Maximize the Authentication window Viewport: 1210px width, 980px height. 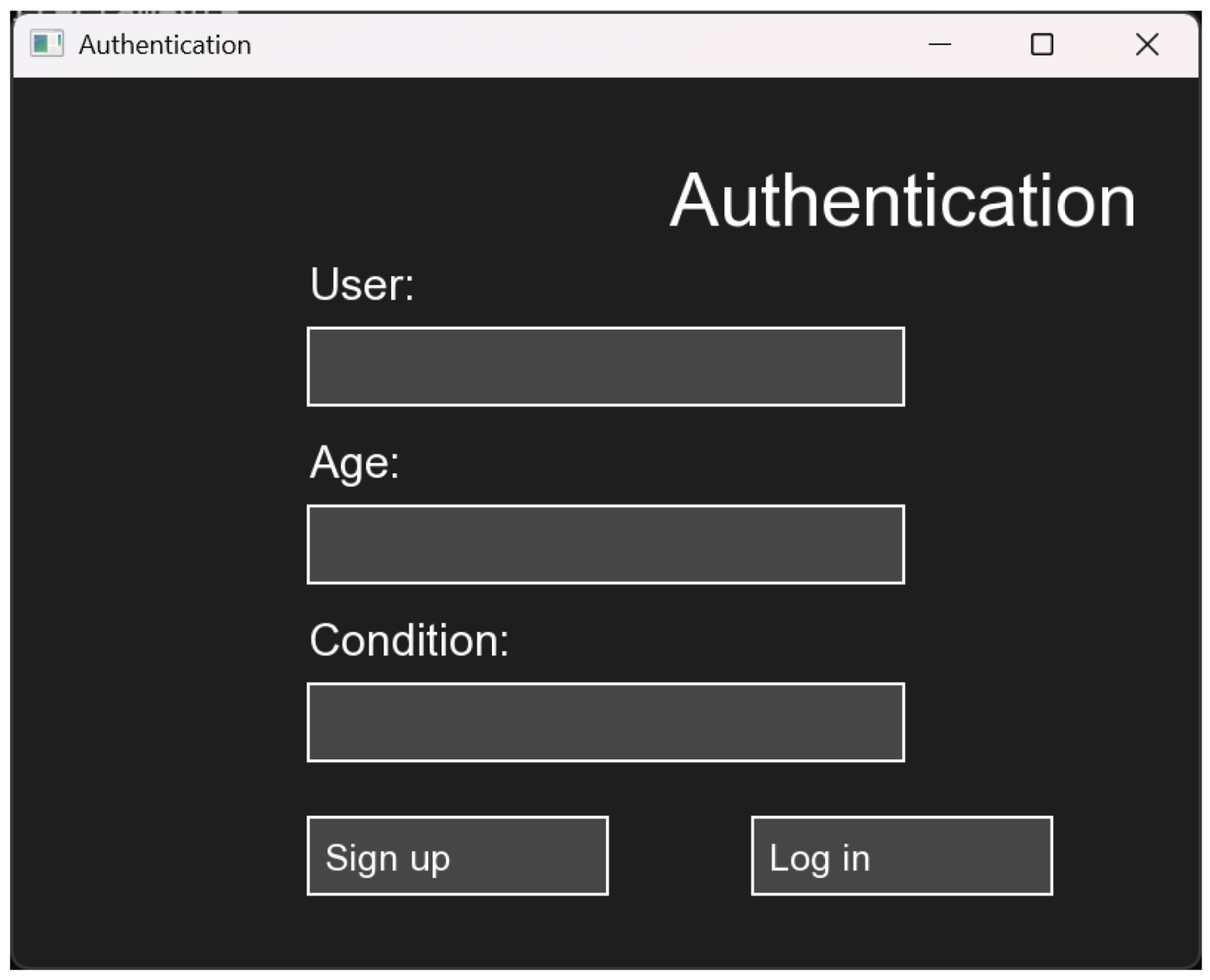(x=1041, y=44)
